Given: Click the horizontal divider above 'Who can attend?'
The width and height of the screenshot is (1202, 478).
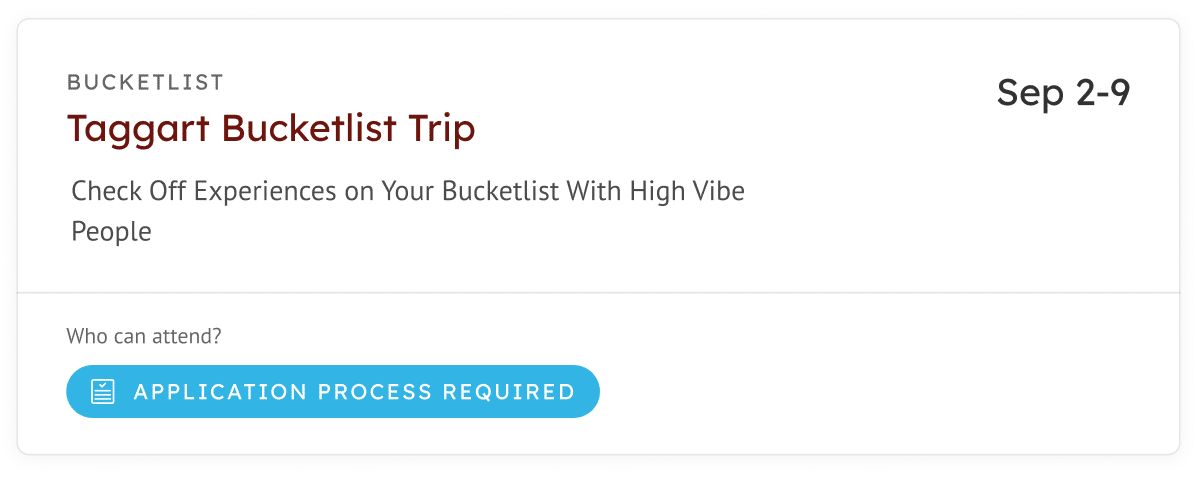Looking at the screenshot, I should (599, 293).
